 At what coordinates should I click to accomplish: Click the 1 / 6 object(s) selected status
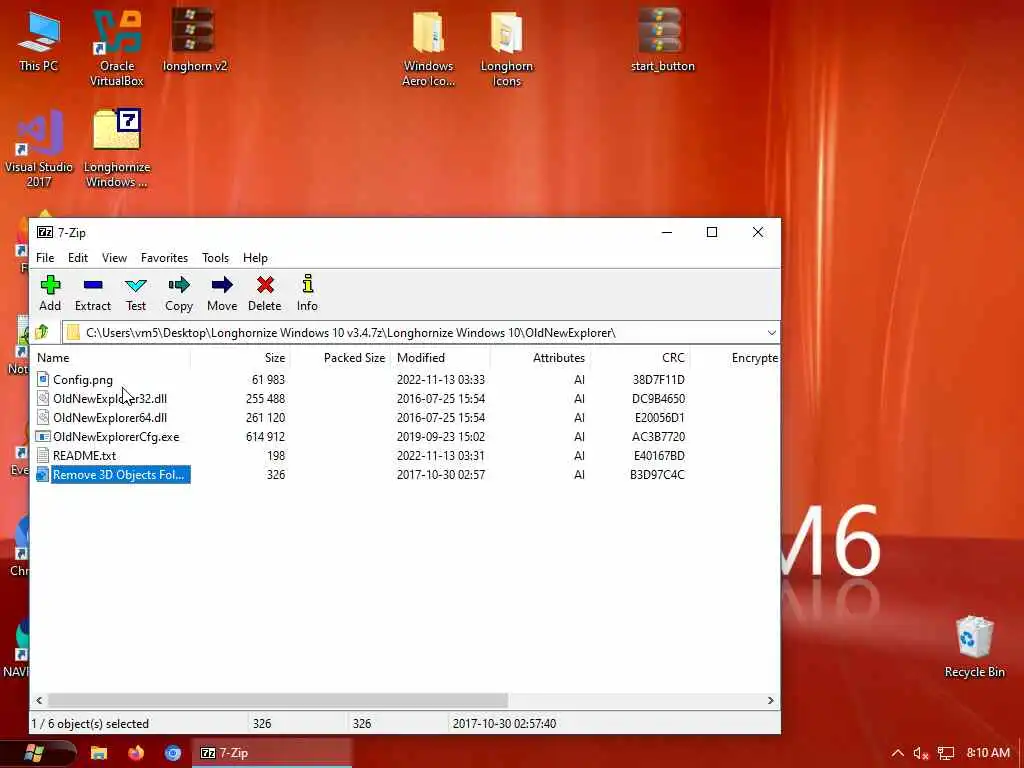click(90, 724)
